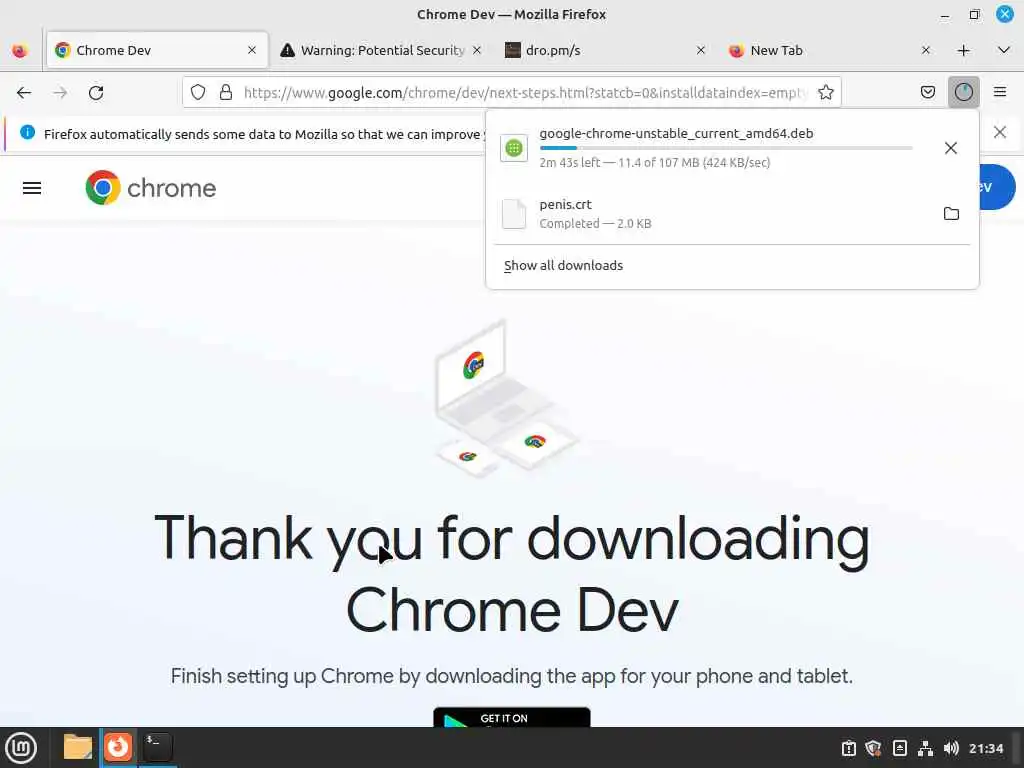
Task: Click the Chrome logo on the page
Action: [x=151, y=188]
